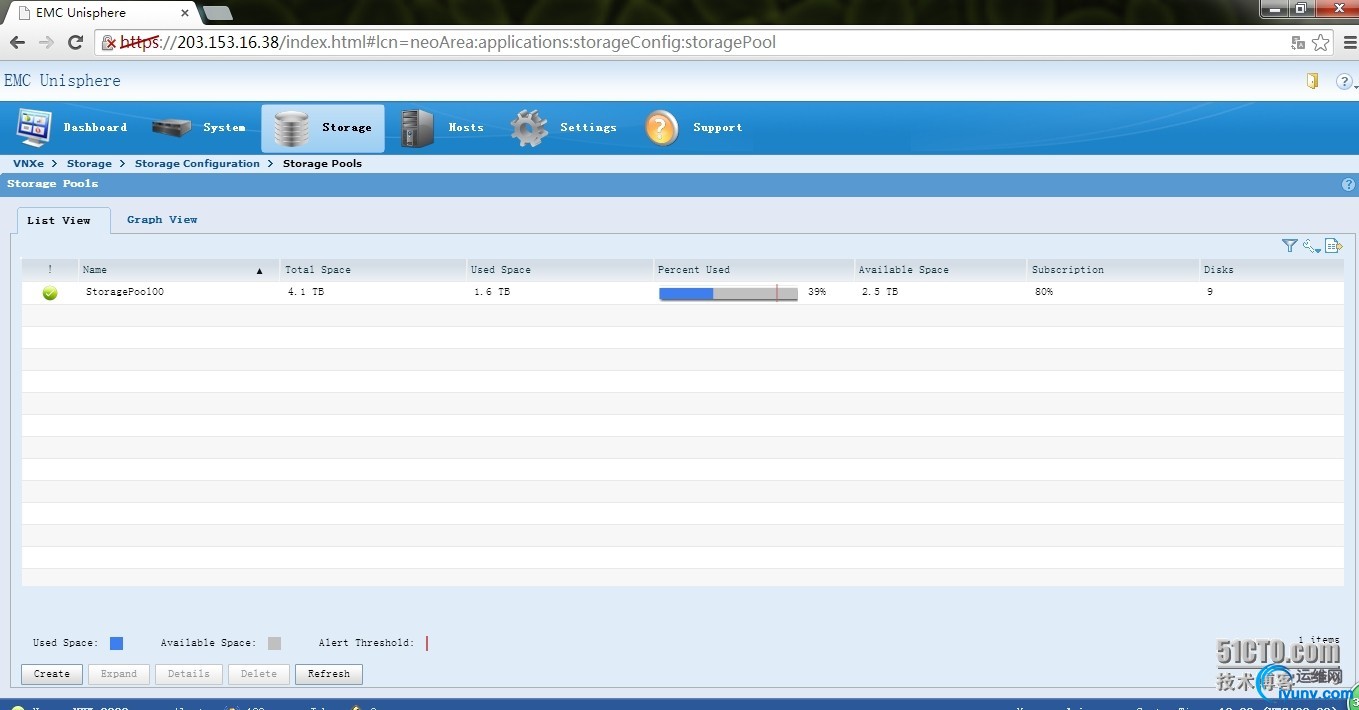Image resolution: width=1359 pixels, height=710 pixels.
Task: Go to Storage breadcrumb link
Action: coord(89,163)
